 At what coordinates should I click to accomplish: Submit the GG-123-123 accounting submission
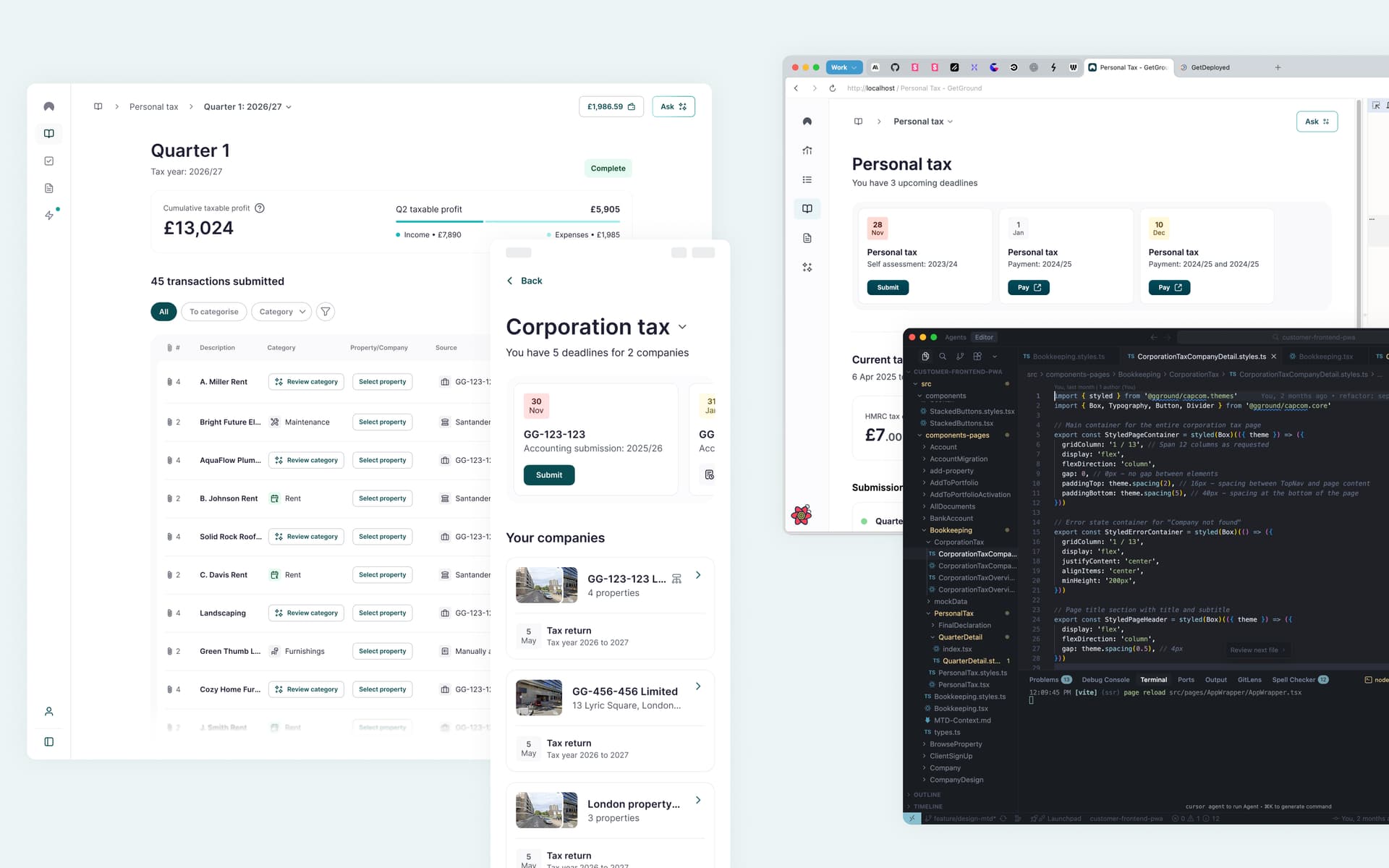pos(548,475)
